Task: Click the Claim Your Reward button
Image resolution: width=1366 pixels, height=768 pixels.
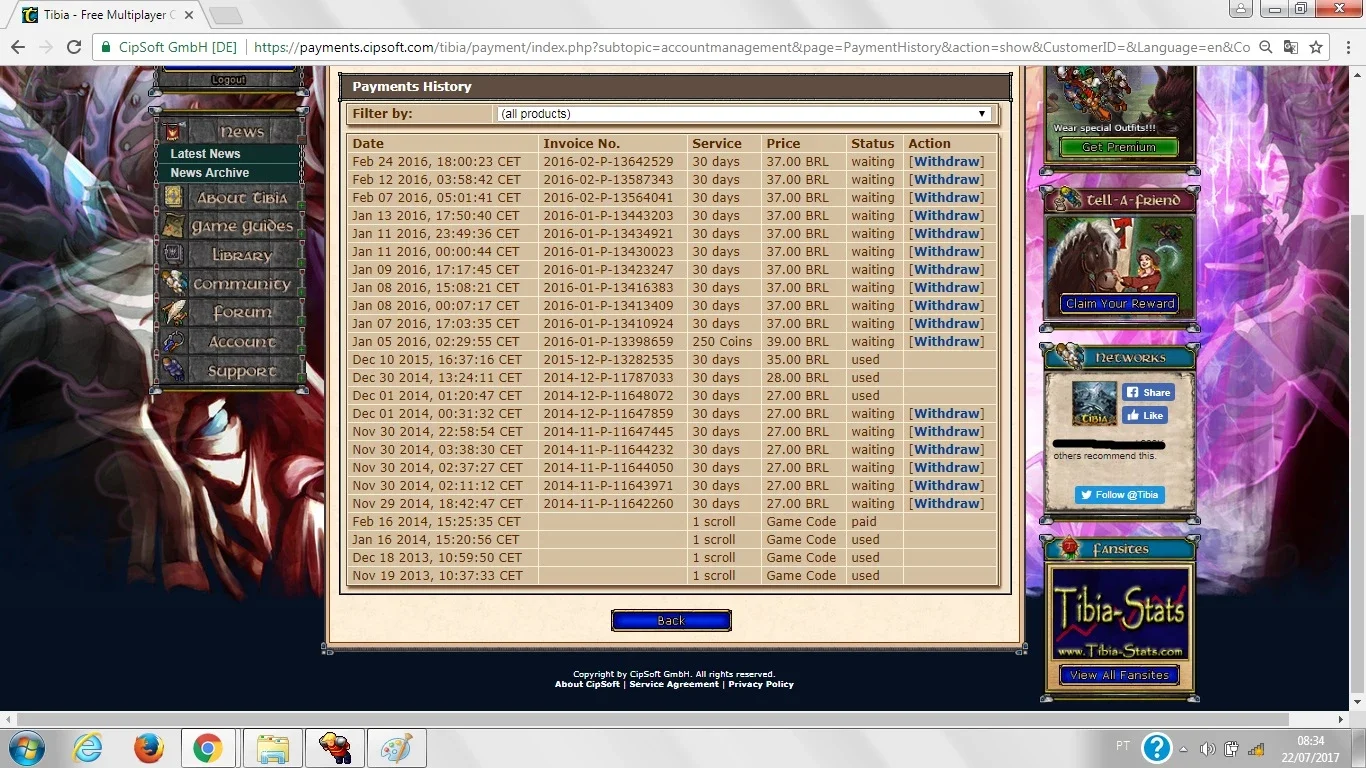Action: [x=1120, y=304]
